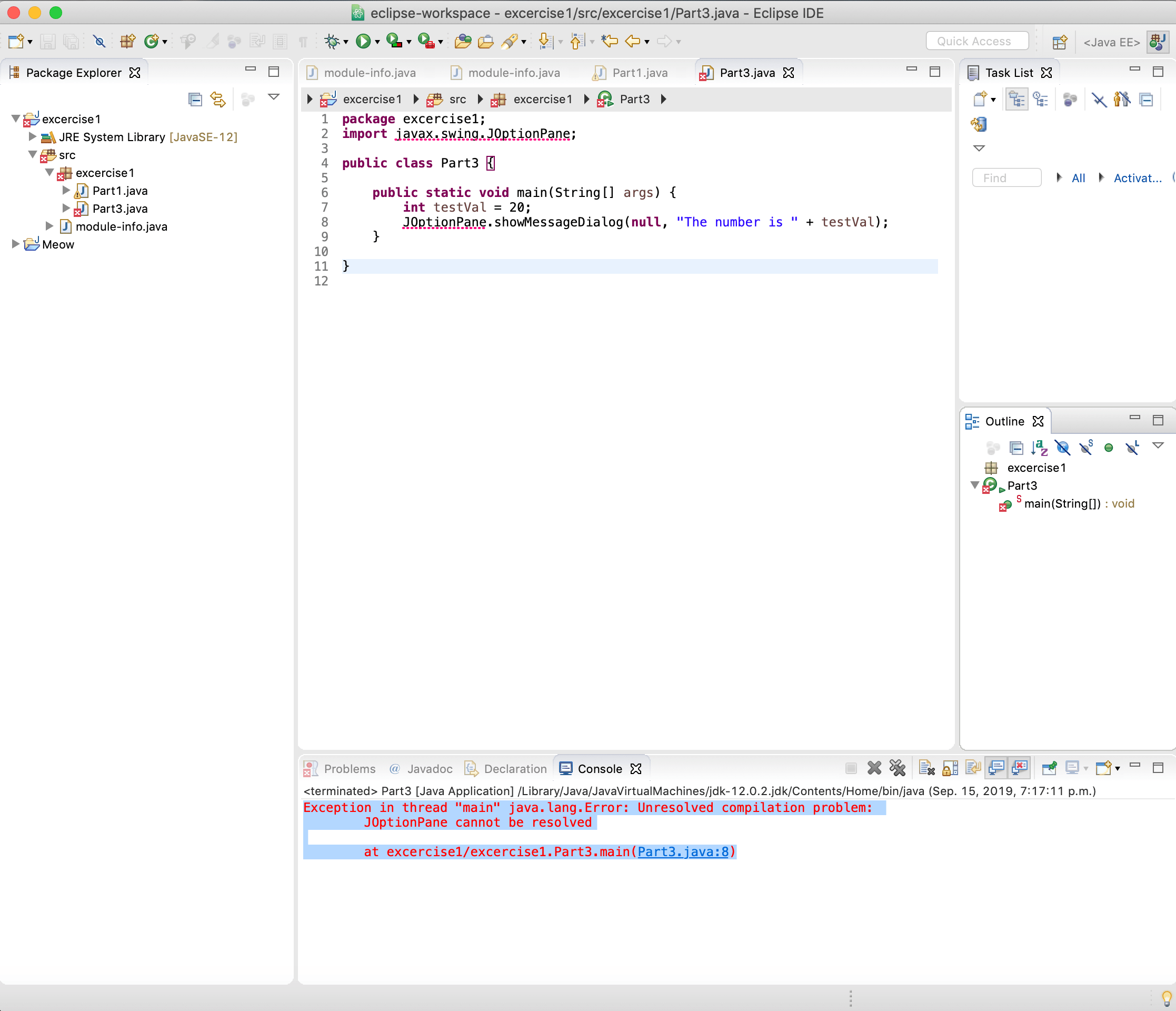Expand JRE System Library node
1176x1011 pixels.
(x=33, y=137)
